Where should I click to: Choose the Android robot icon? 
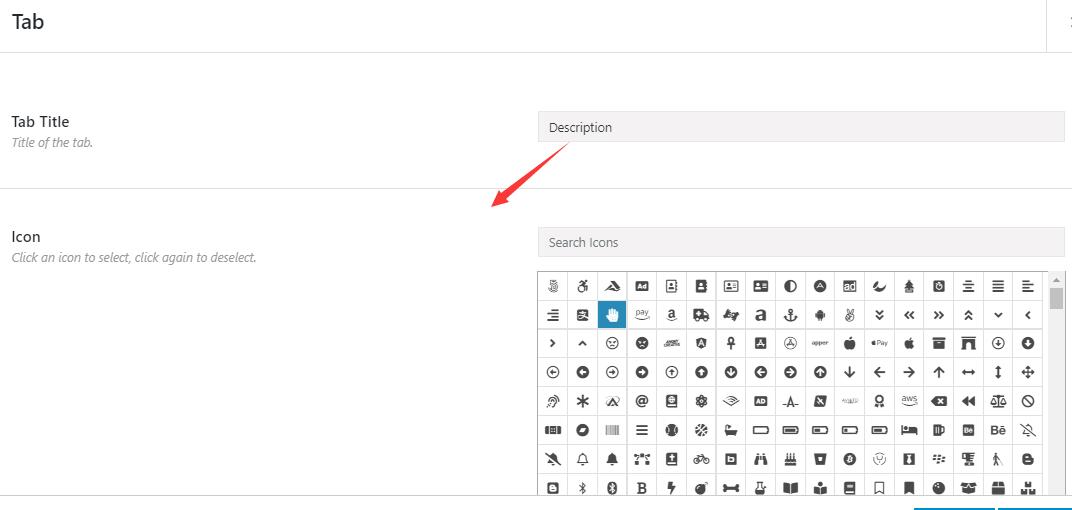point(820,314)
